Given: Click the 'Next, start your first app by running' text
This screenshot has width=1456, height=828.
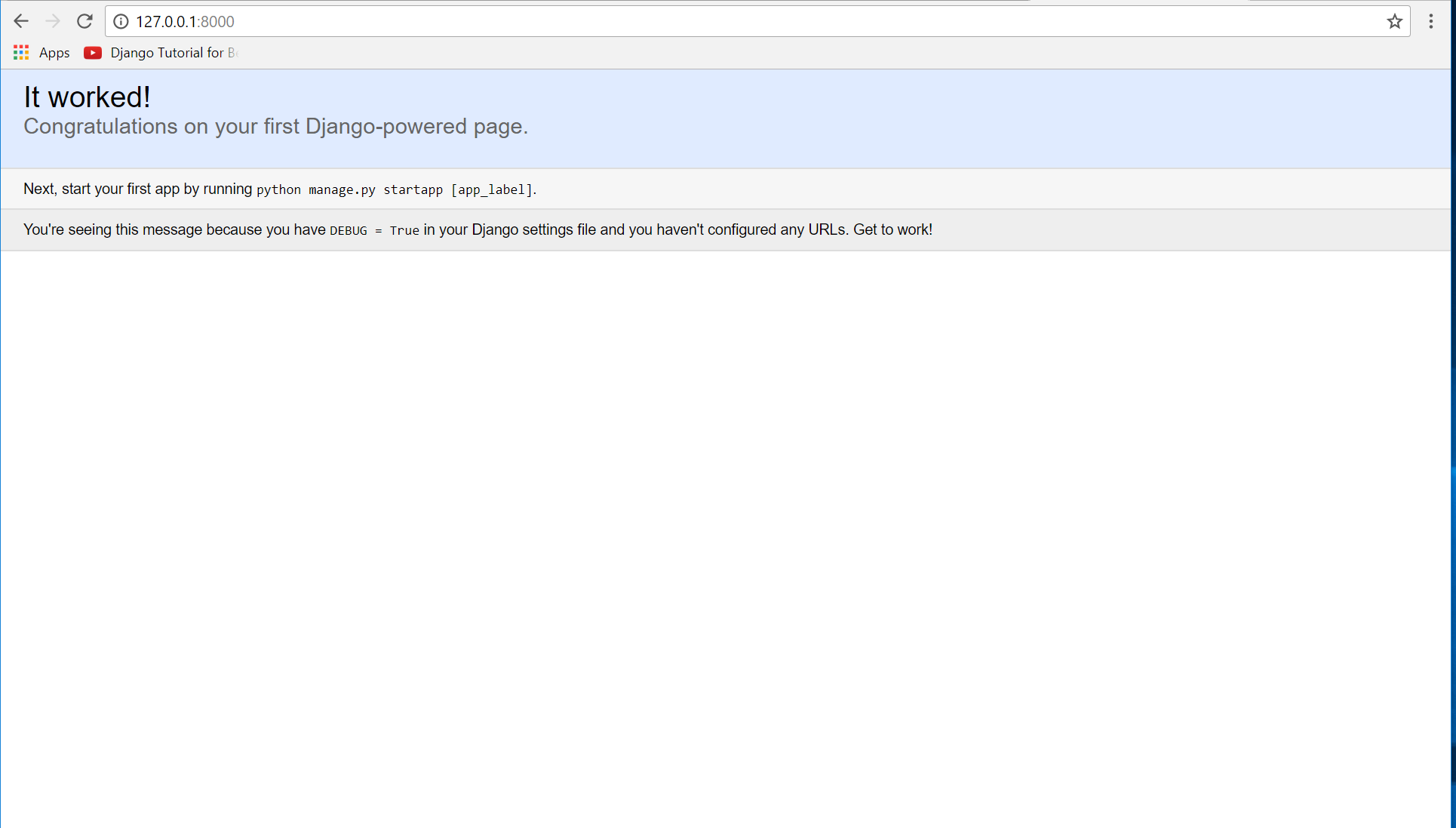Looking at the screenshot, I should point(137,189).
